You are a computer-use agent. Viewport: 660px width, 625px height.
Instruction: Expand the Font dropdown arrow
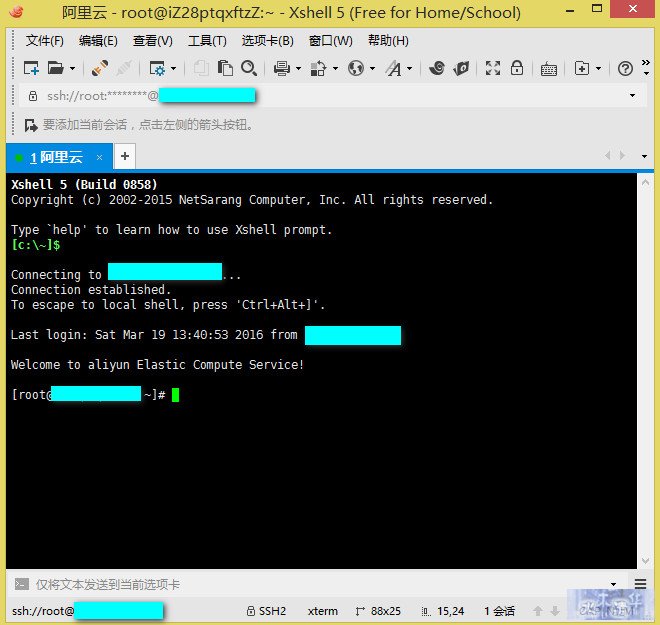[x=410, y=69]
